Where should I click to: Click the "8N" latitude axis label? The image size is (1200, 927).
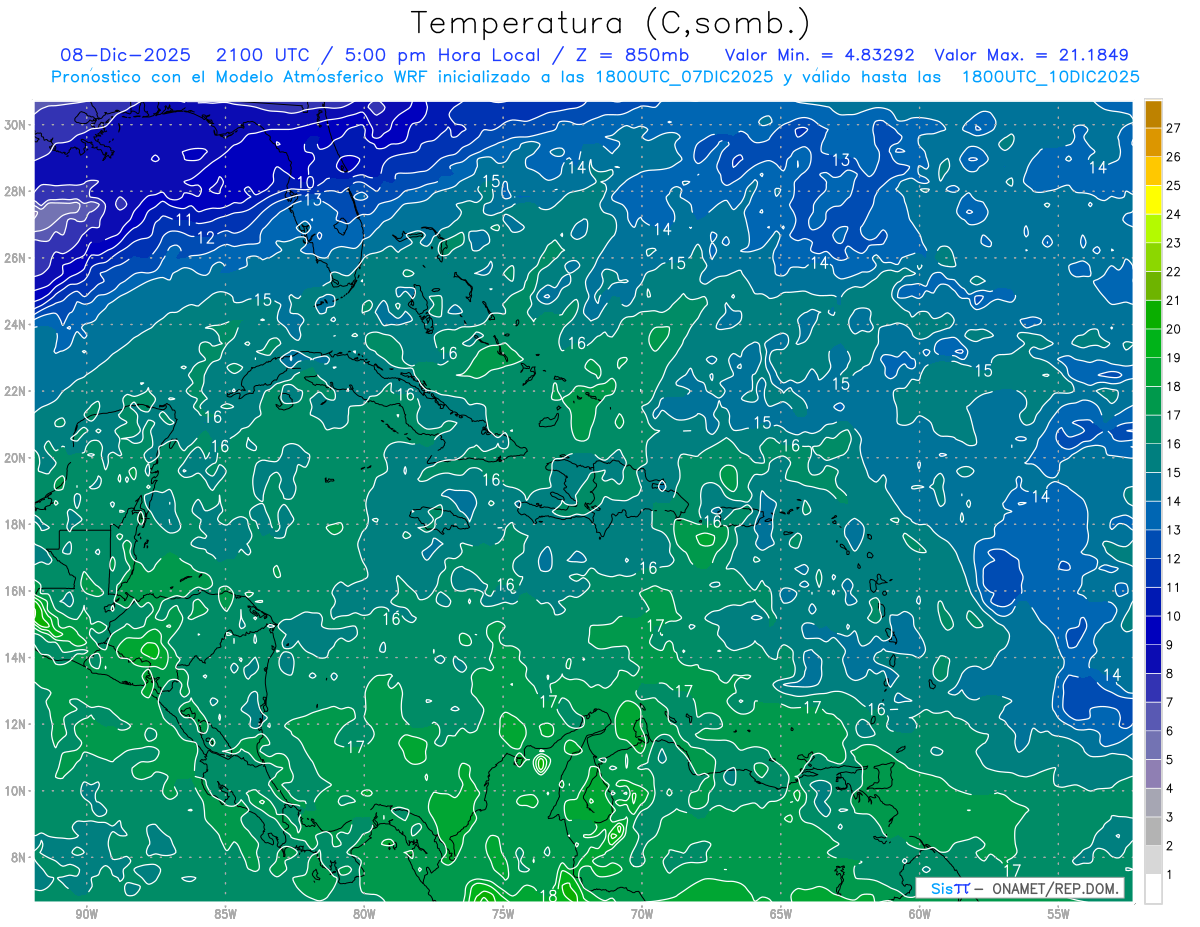point(20,857)
